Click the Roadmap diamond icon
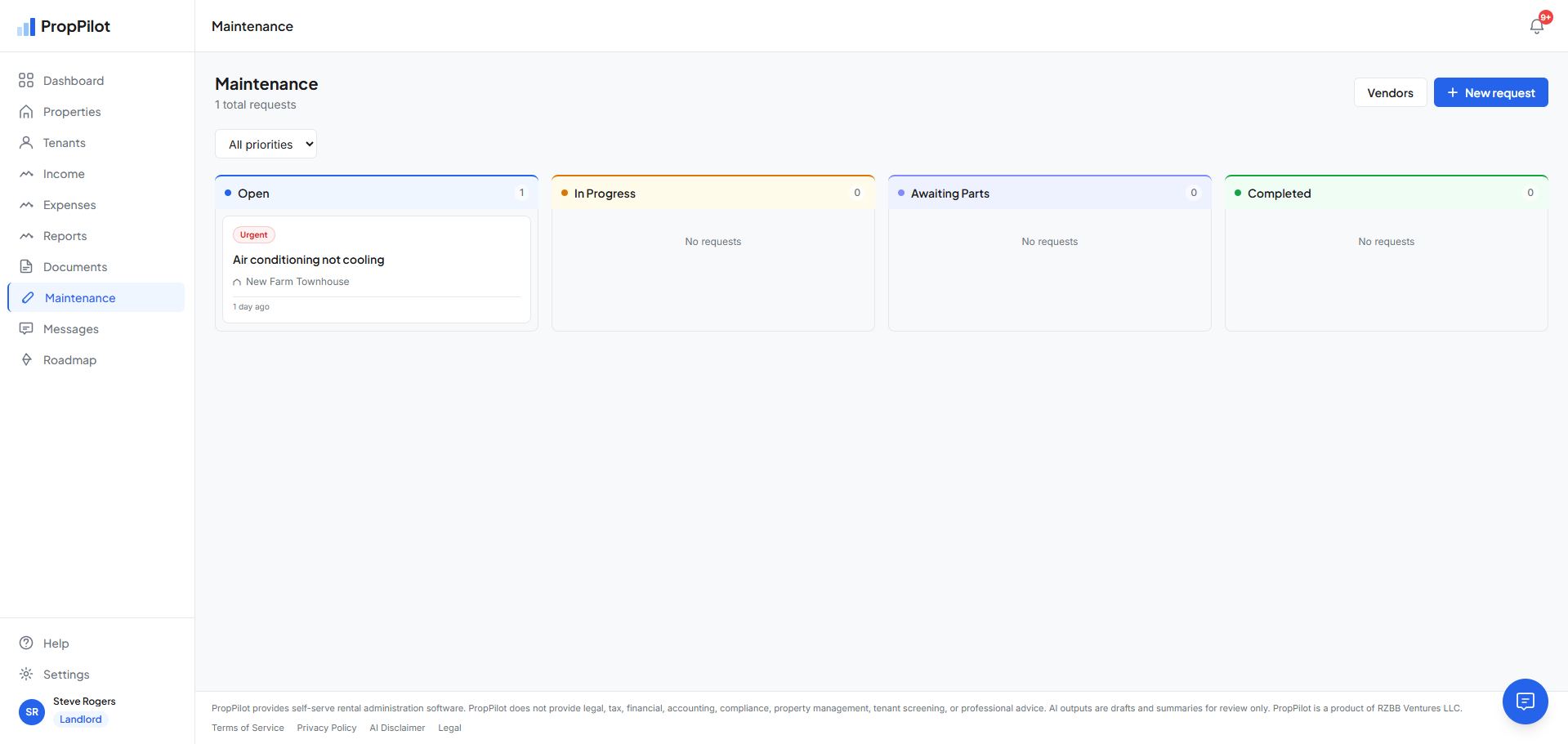This screenshot has height=744, width=1568. 26,359
